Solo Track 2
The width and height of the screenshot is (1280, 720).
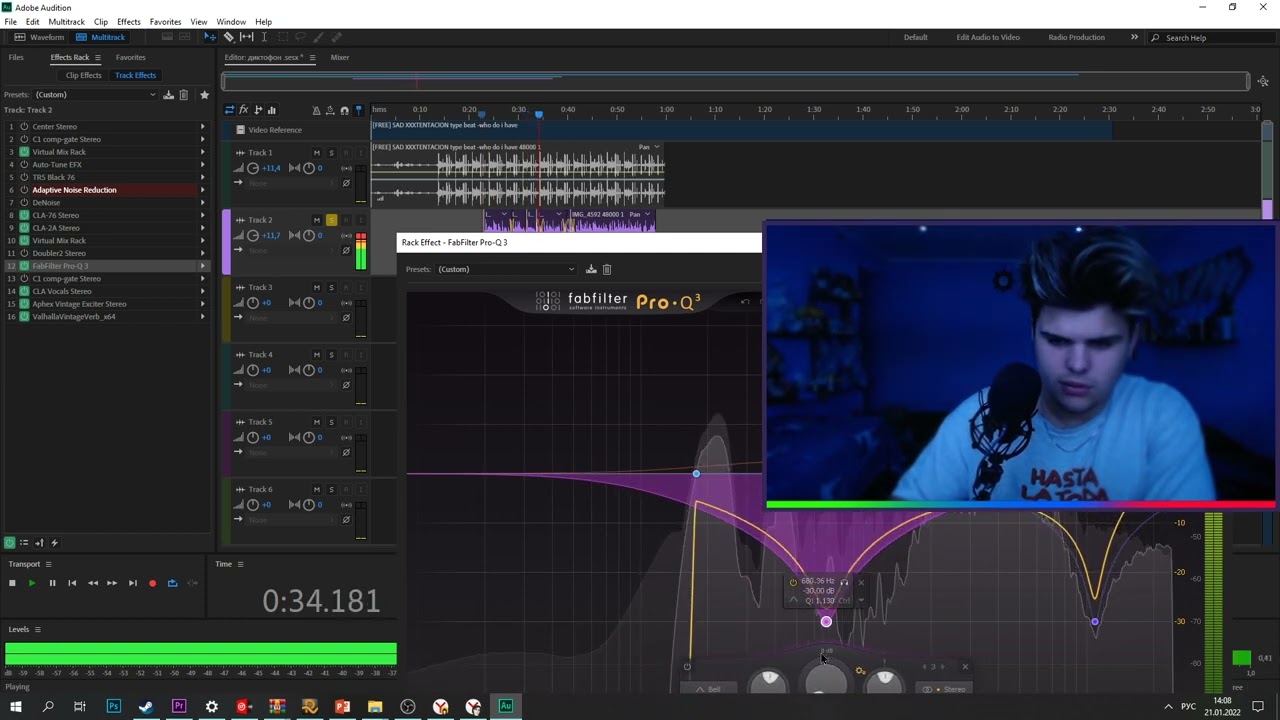[x=331, y=220]
